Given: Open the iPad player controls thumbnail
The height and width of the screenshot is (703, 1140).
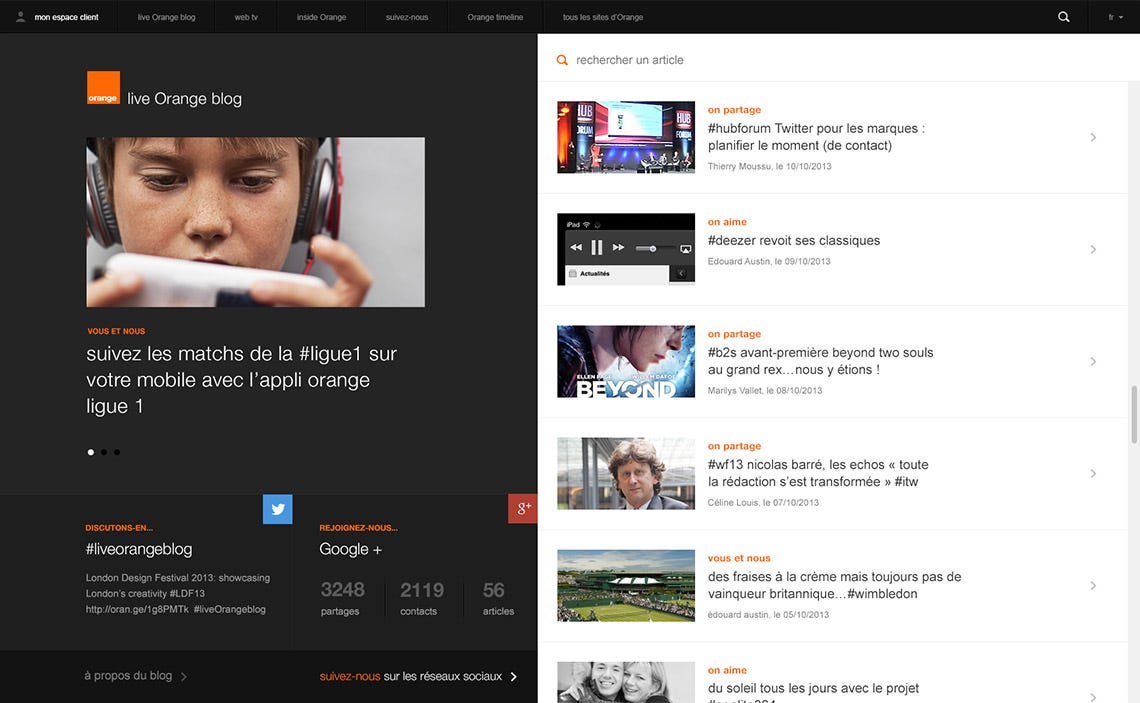Looking at the screenshot, I should [626, 249].
